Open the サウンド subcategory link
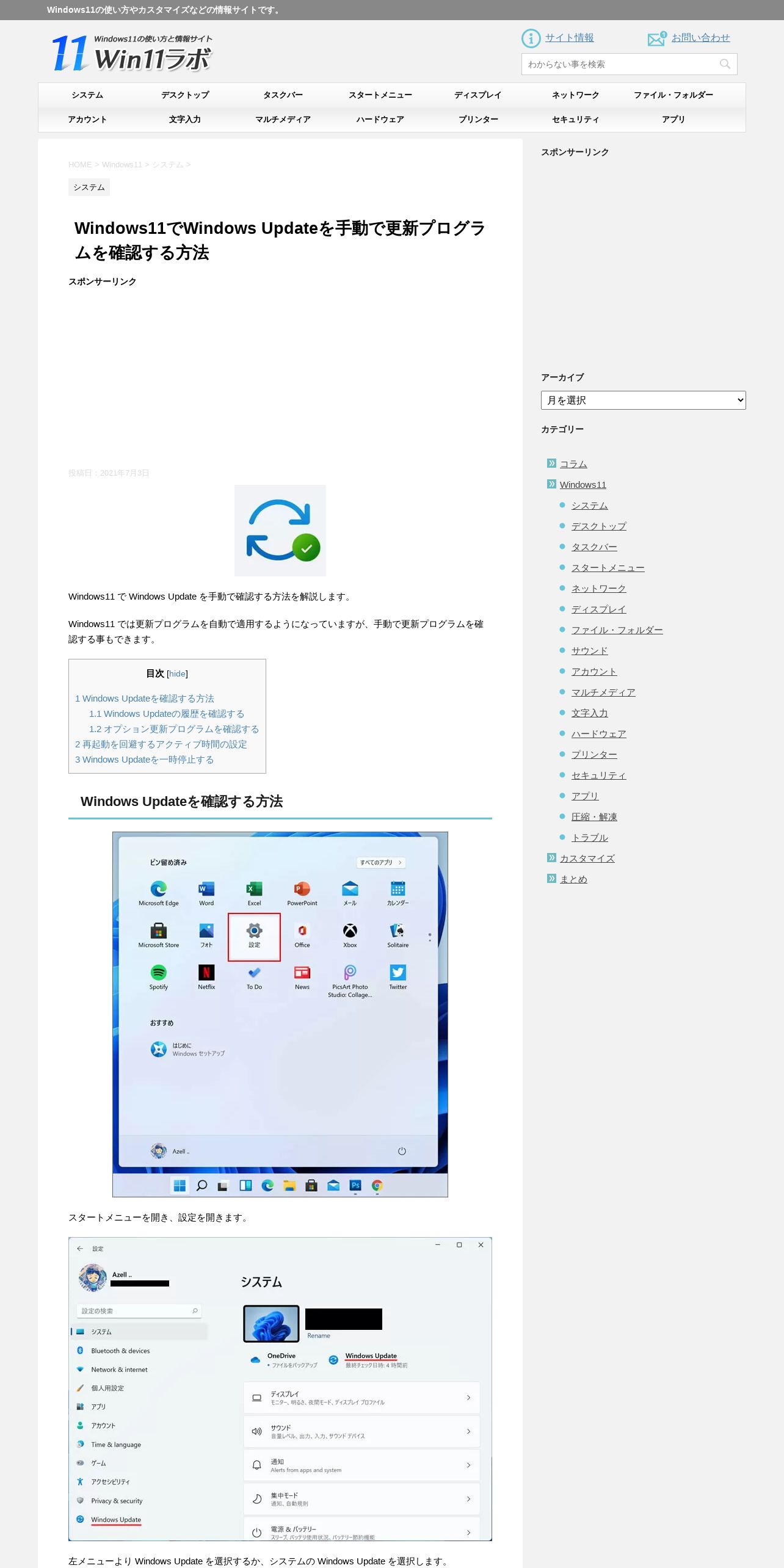The image size is (784, 1568). [590, 651]
